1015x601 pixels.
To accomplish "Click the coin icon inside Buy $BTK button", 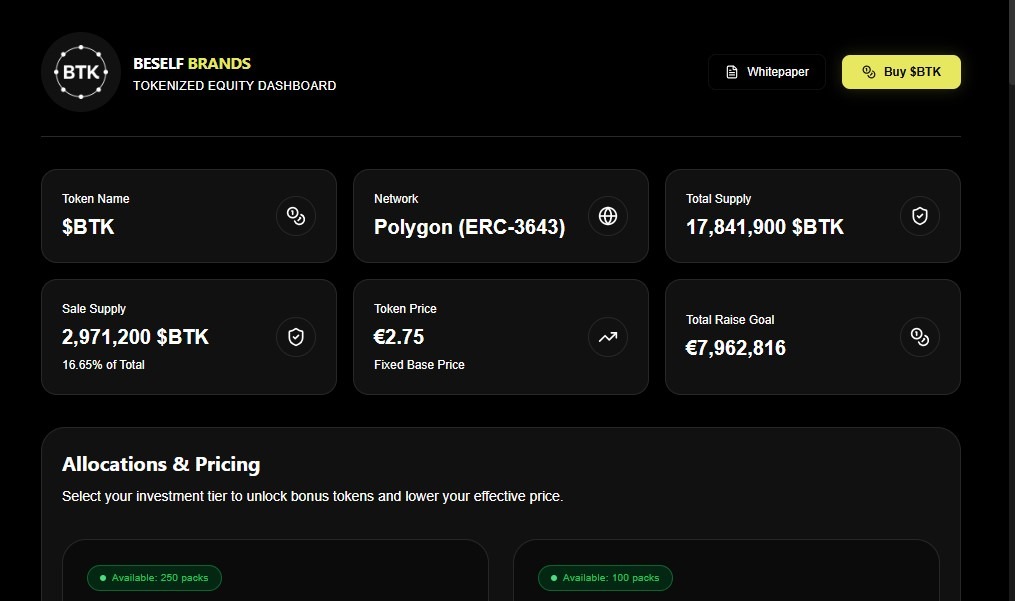I will (x=868, y=72).
